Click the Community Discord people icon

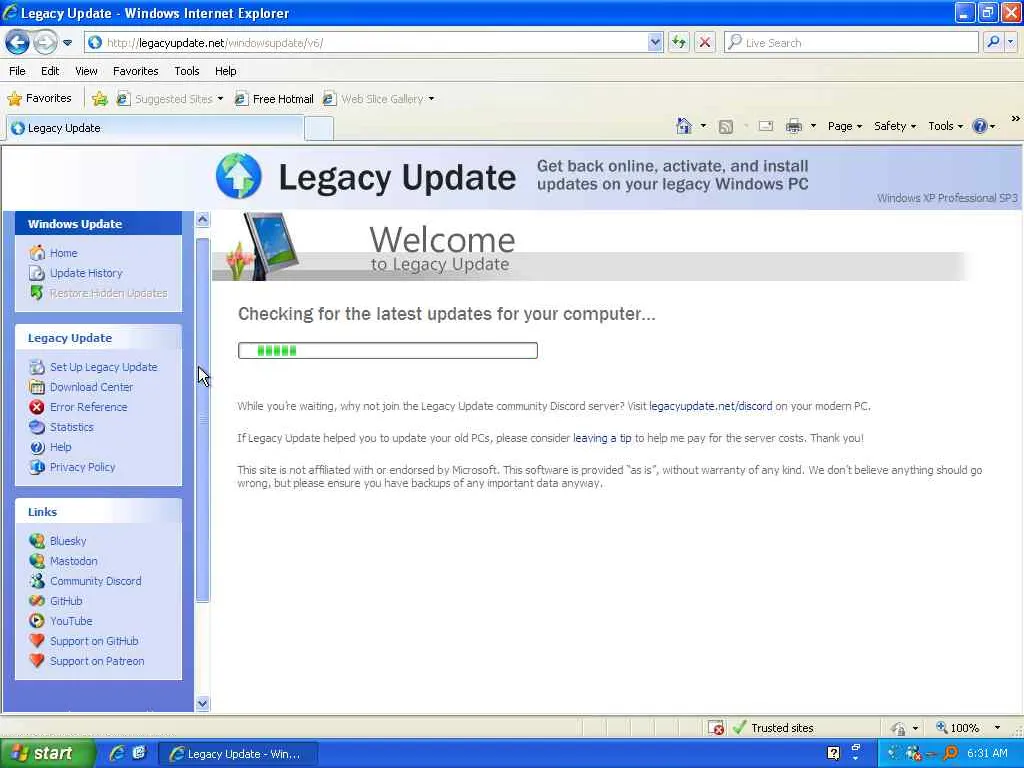[37, 581]
